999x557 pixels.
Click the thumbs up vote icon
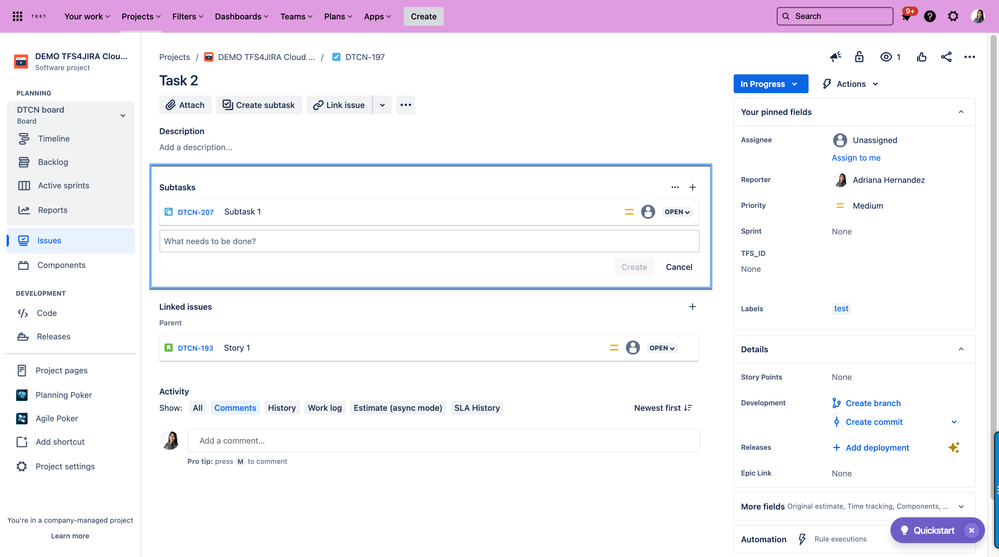pos(922,57)
